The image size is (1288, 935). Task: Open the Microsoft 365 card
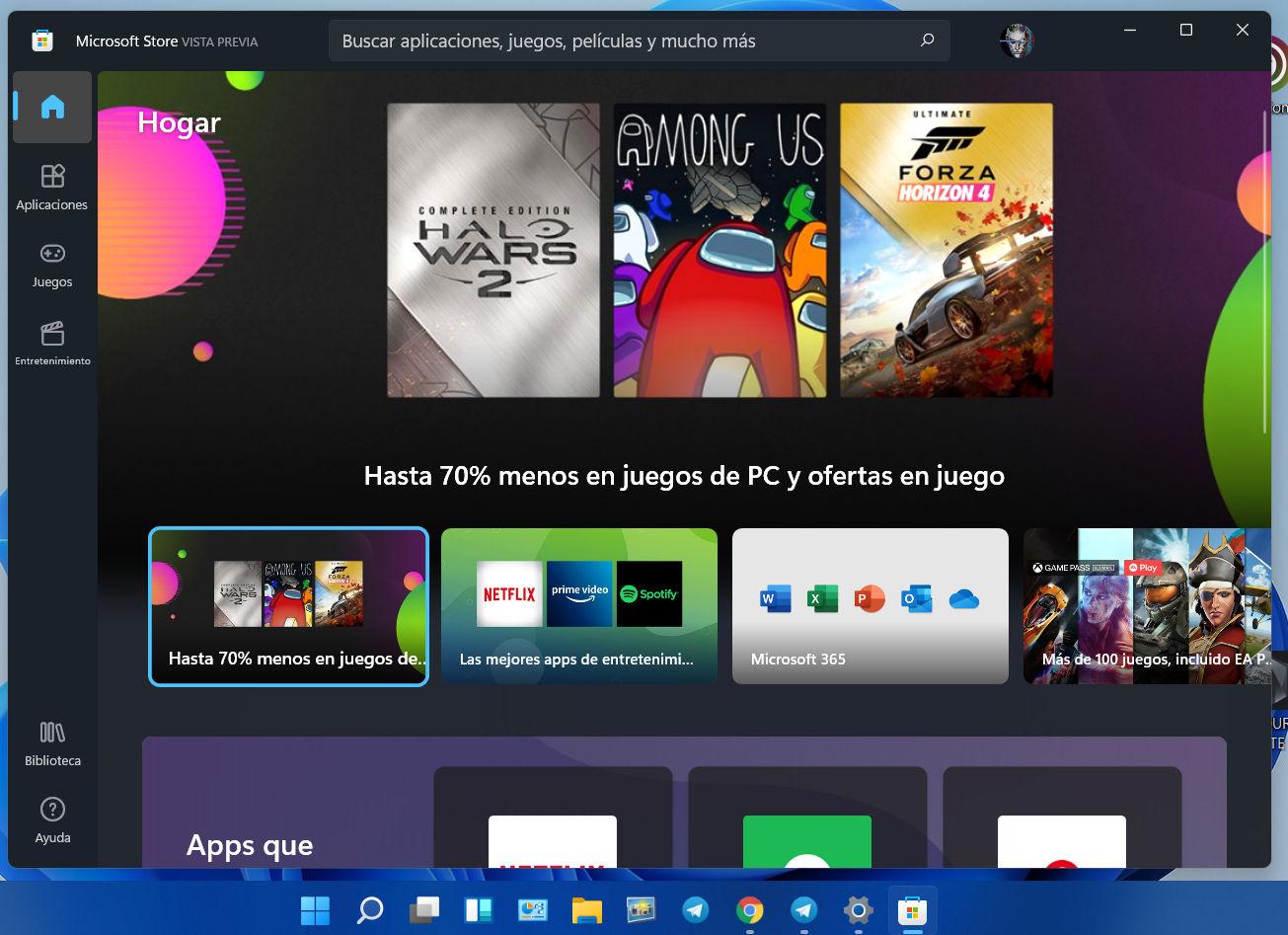point(871,606)
